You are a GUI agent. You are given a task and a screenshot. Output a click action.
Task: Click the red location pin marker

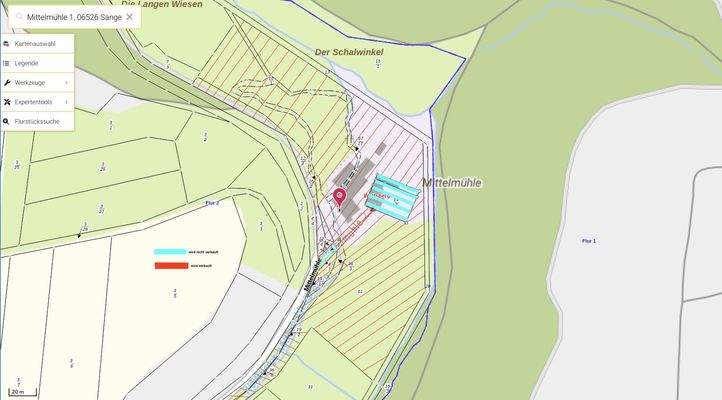pos(339,195)
